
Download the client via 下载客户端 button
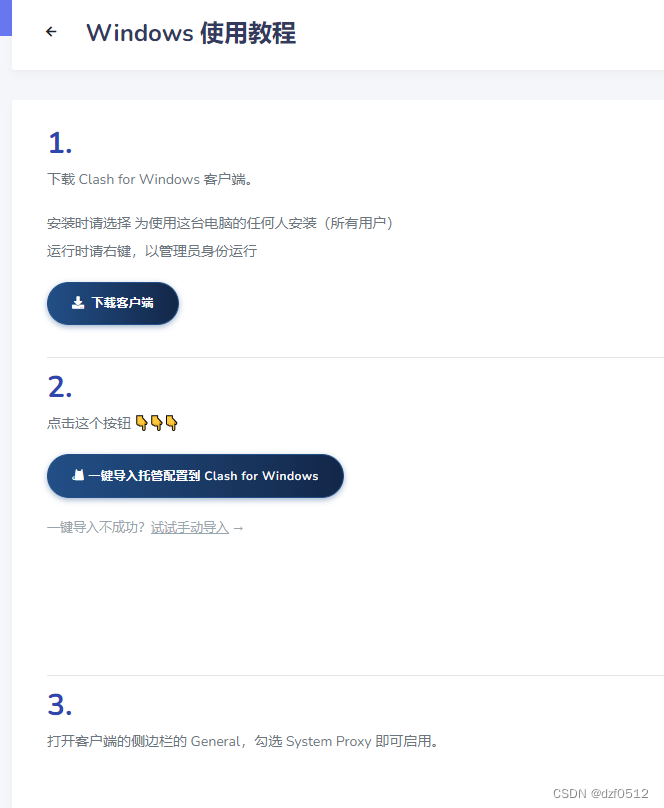[x=113, y=303]
